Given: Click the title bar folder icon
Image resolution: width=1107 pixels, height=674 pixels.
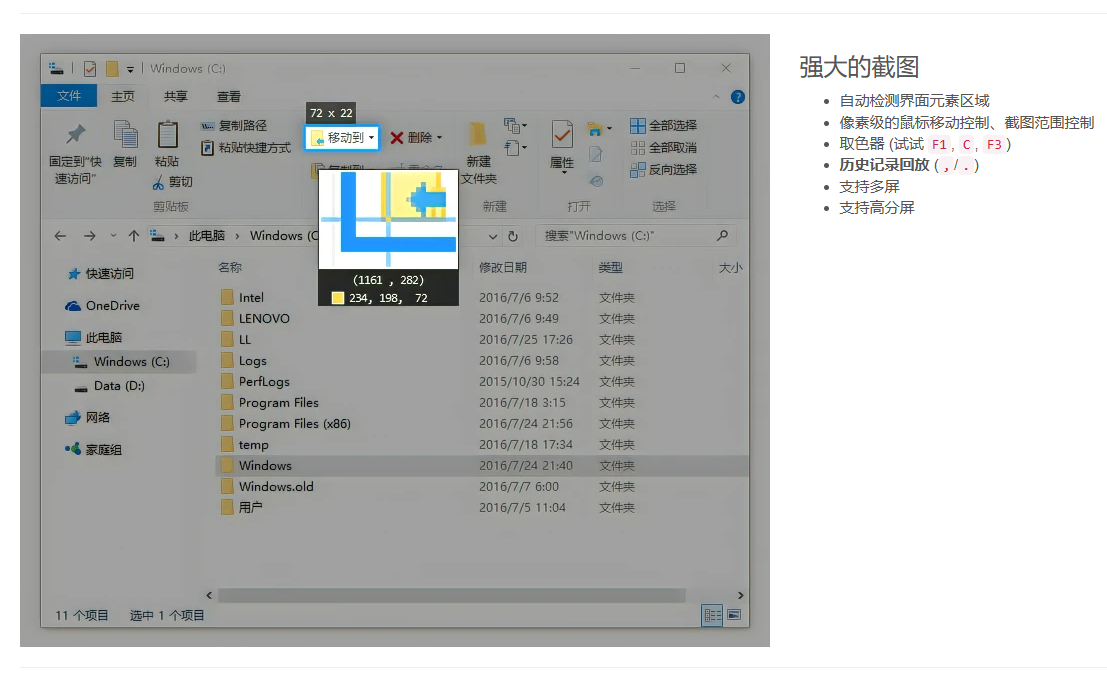Looking at the screenshot, I should click(x=112, y=68).
